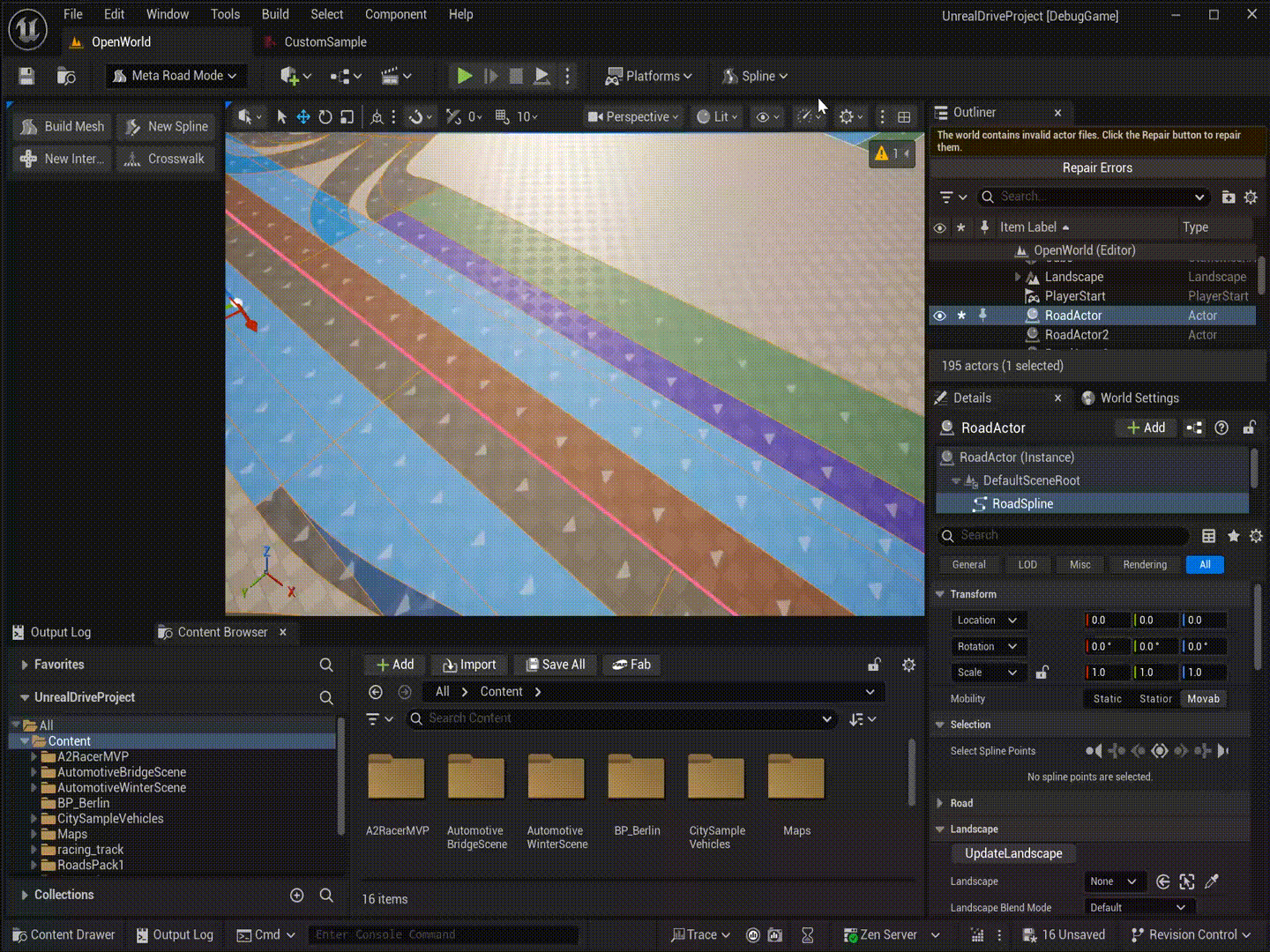The height and width of the screenshot is (952, 1270).
Task: Toggle the Scale lock ratio padlock
Action: 1042,673
